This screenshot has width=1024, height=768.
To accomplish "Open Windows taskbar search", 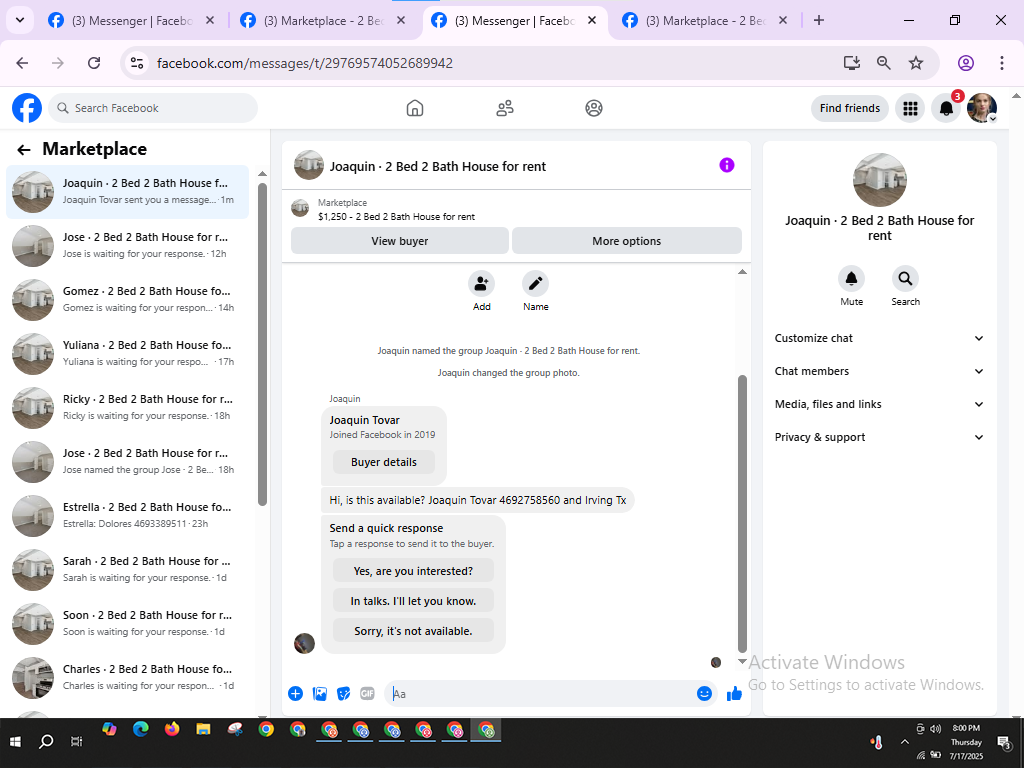I will [46, 741].
